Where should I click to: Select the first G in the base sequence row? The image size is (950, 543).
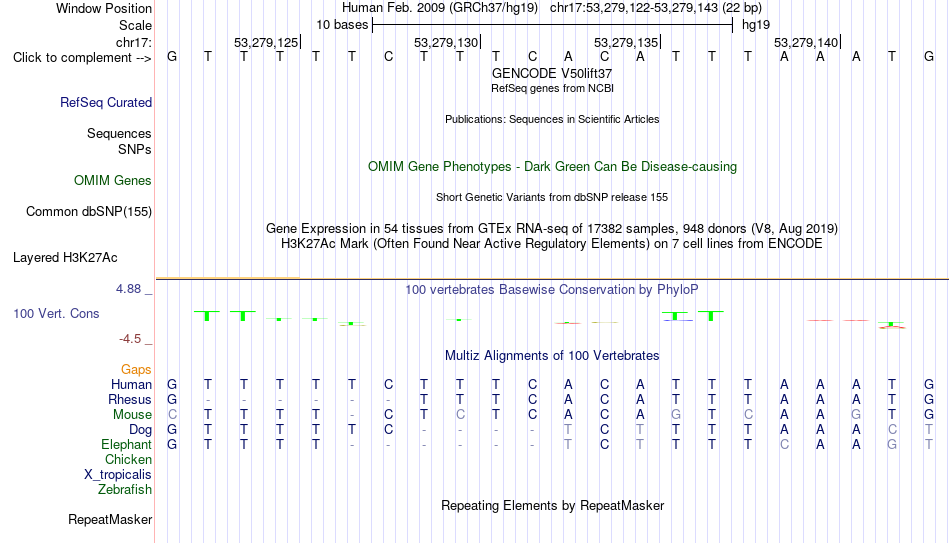tap(172, 57)
